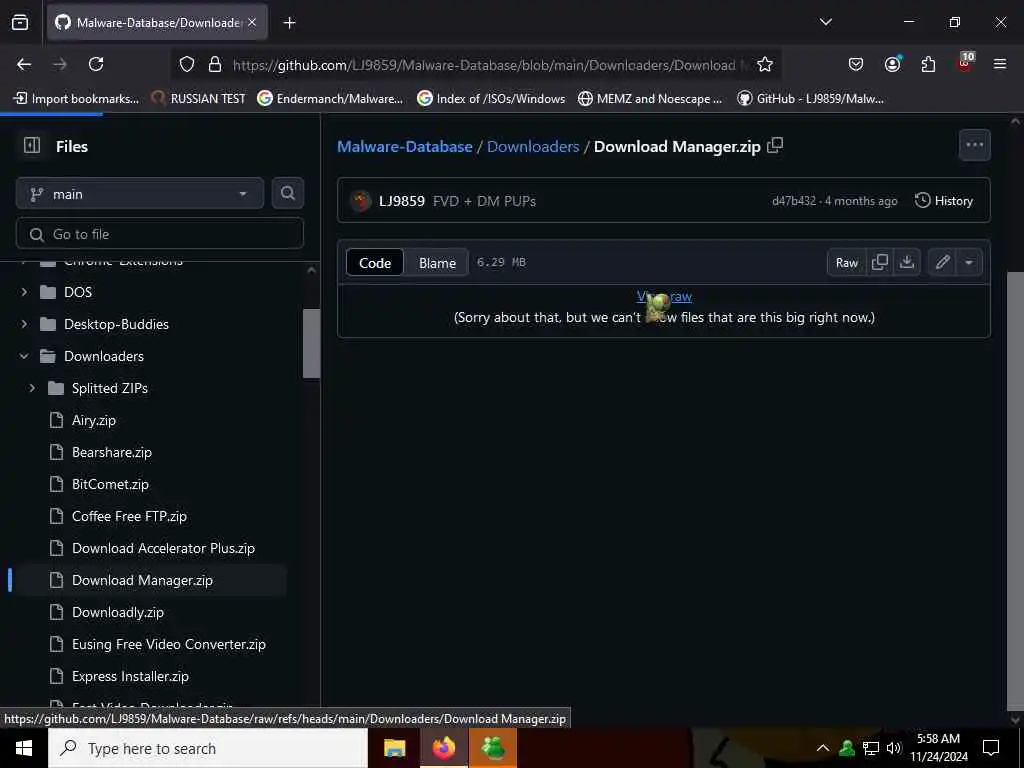Open the tracking protection shield icon
The image size is (1024, 768).
[x=187, y=64]
